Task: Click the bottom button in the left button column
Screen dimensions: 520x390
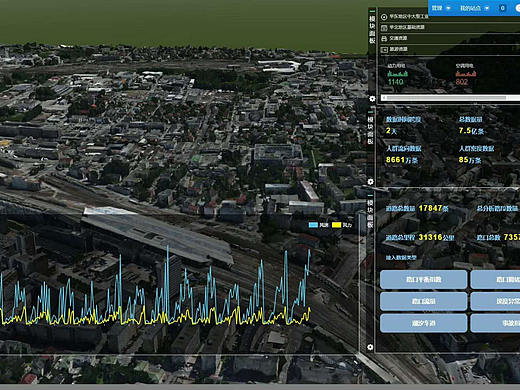Action: click(x=423, y=323)
